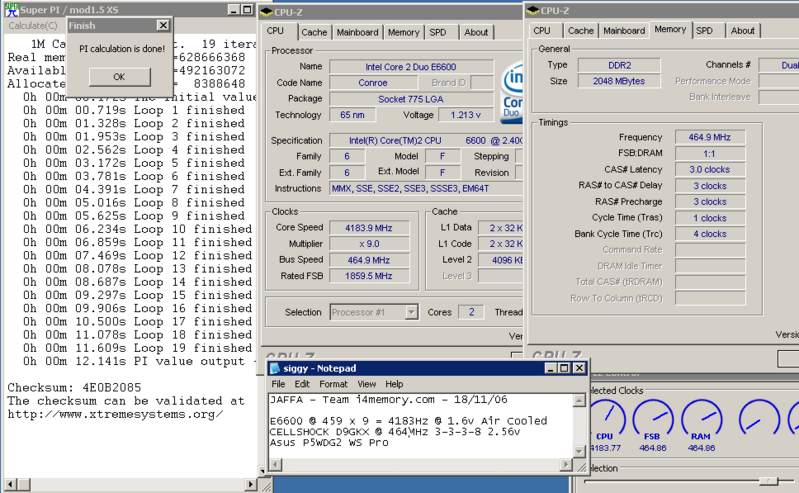The height and width of the screenshot is (493, 799).
Task: Click the Voltage value 1.213 v
Action: [465, 115]
